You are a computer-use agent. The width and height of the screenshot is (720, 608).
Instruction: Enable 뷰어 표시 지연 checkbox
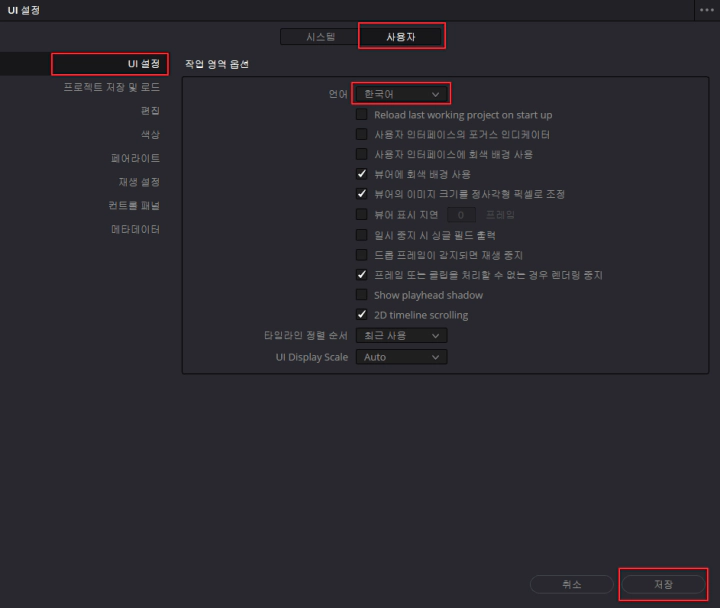tap(362, 214)
